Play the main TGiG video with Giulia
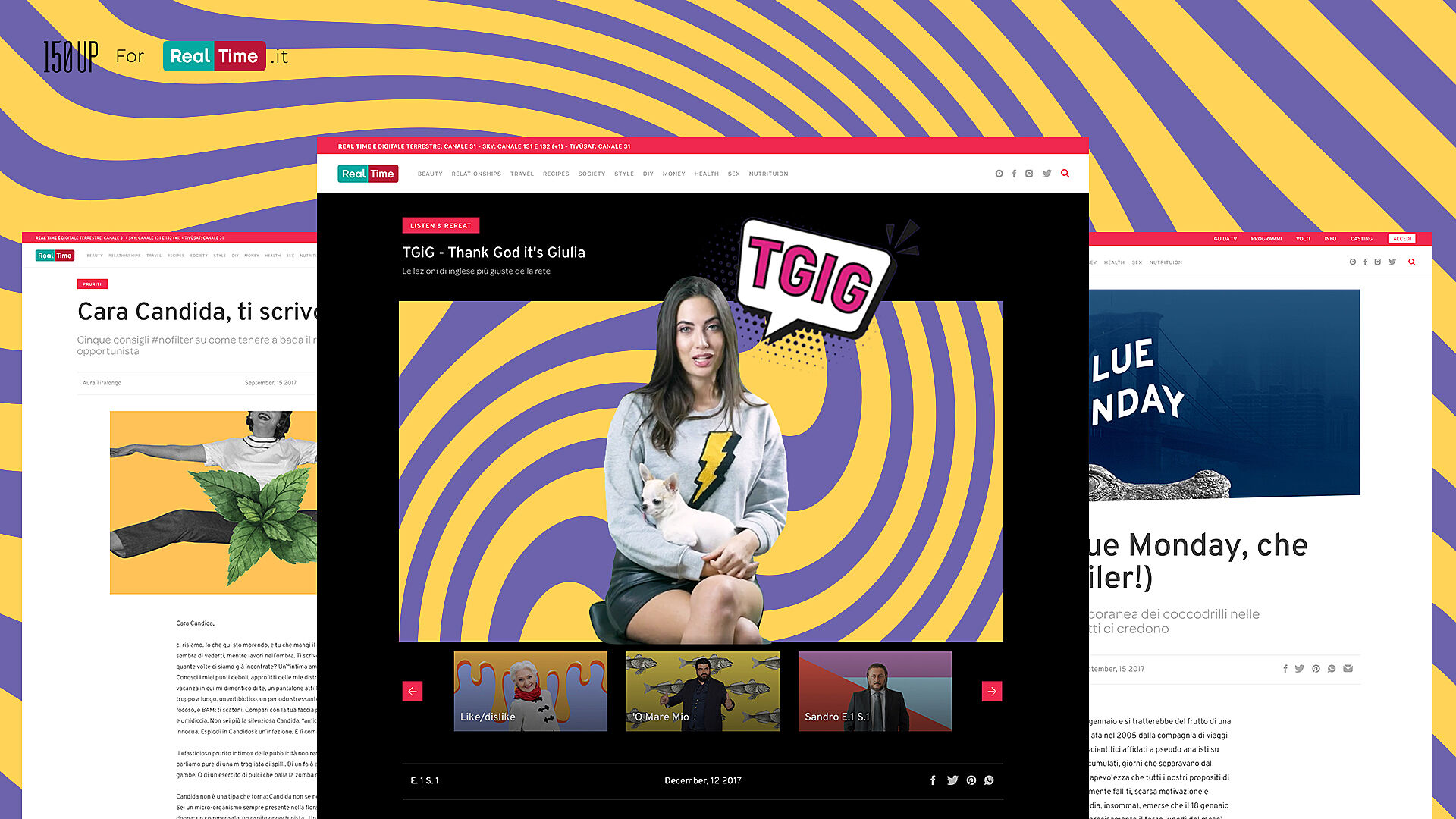Image resolution: width=1456 pixels, height=819 pixels. click(x=701, y=471)
